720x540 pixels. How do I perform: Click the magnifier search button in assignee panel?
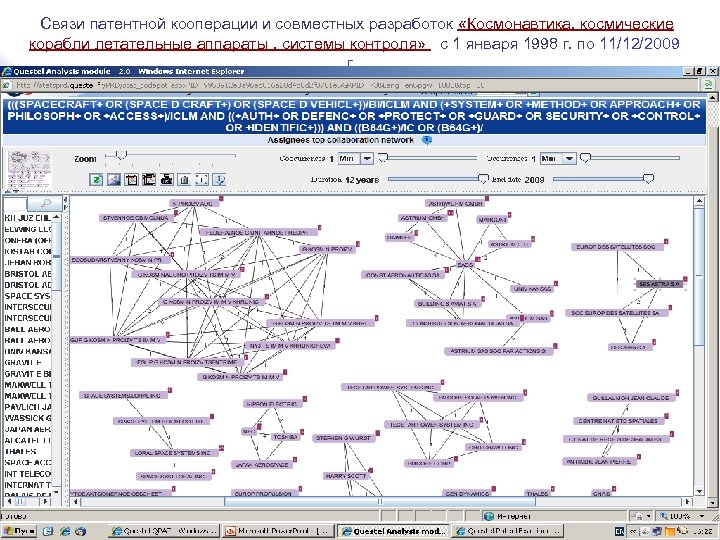click(45, 202)
